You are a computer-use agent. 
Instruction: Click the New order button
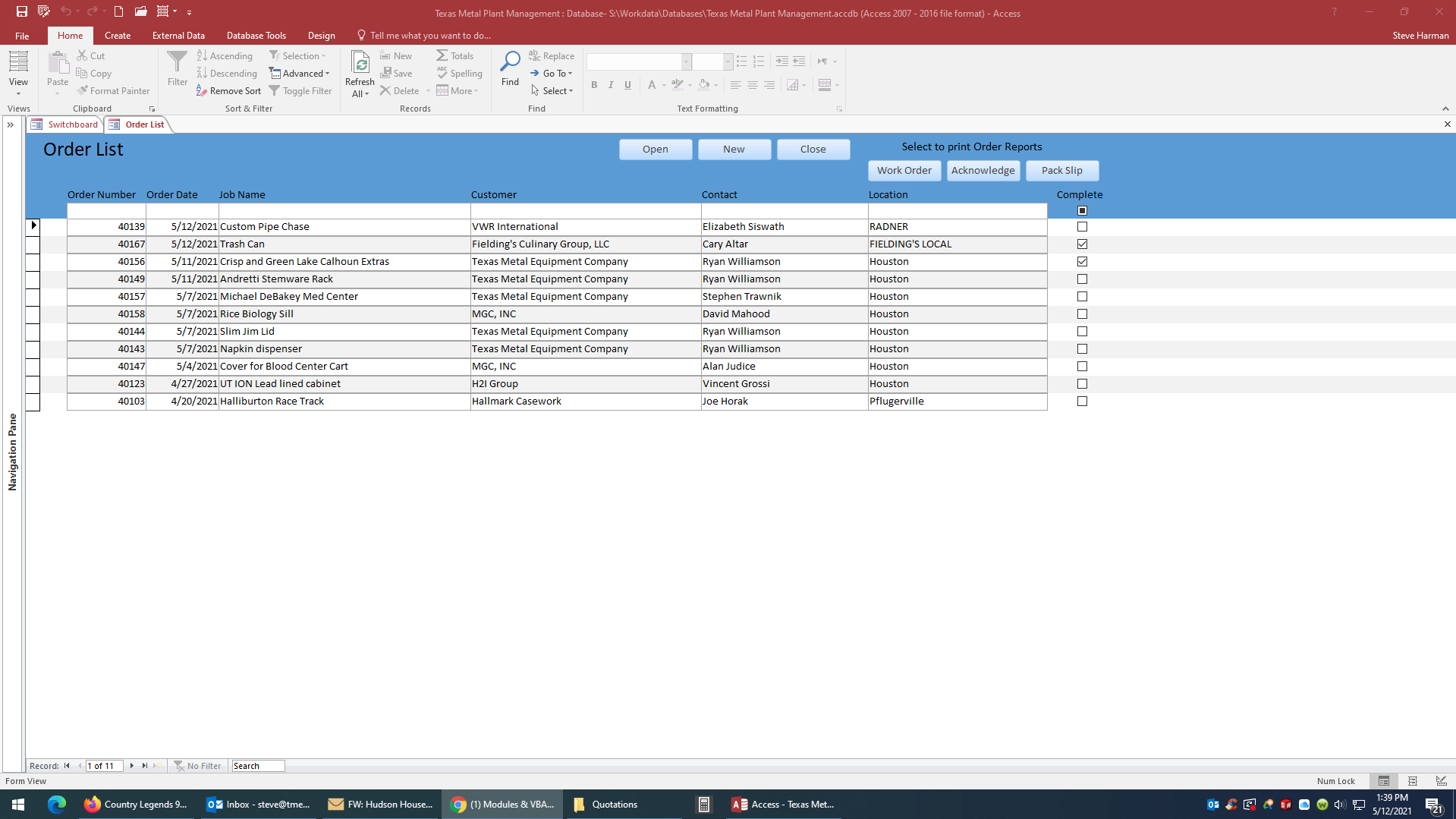(x=734, y=150)
